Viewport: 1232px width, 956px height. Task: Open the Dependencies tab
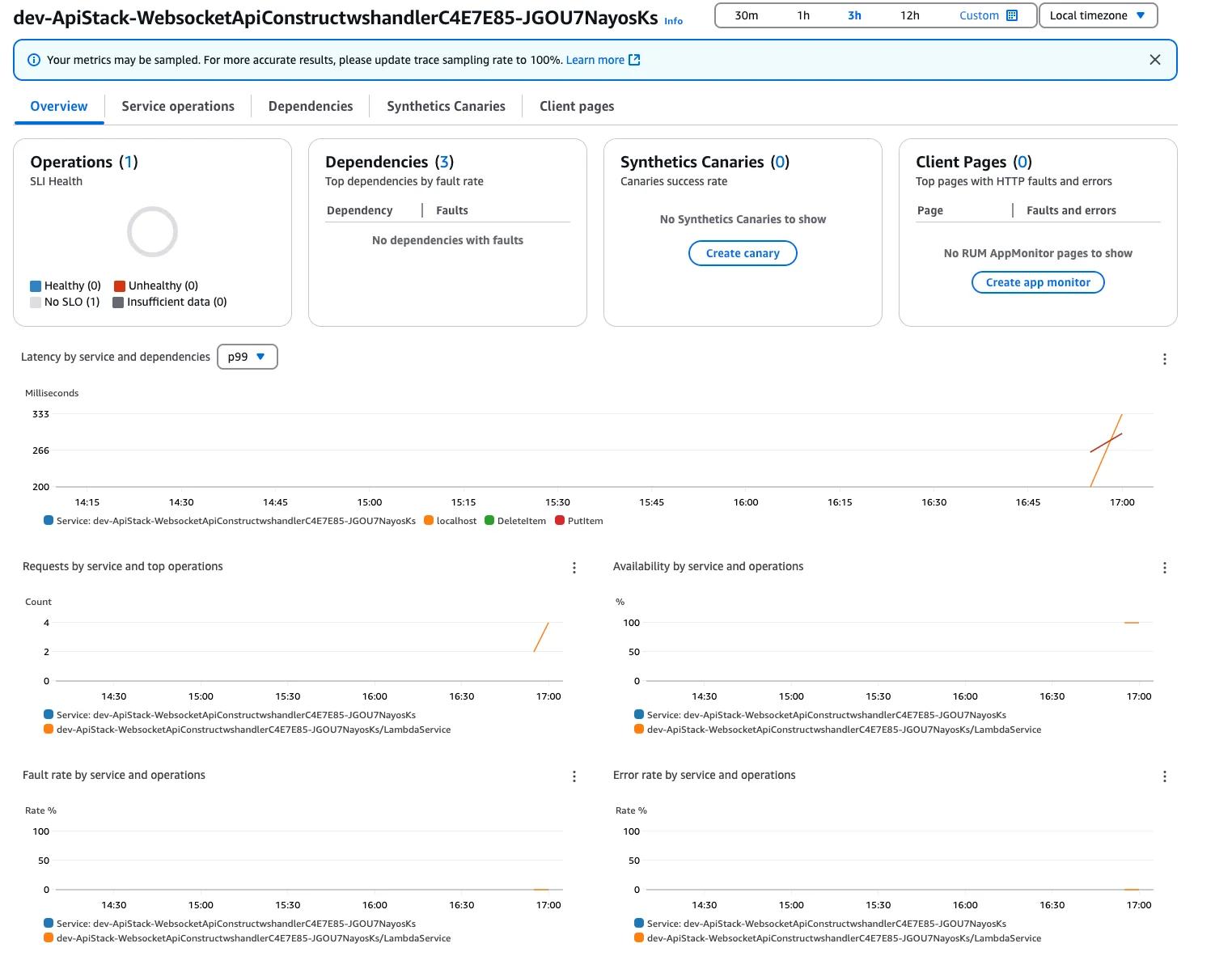[311, 106]
